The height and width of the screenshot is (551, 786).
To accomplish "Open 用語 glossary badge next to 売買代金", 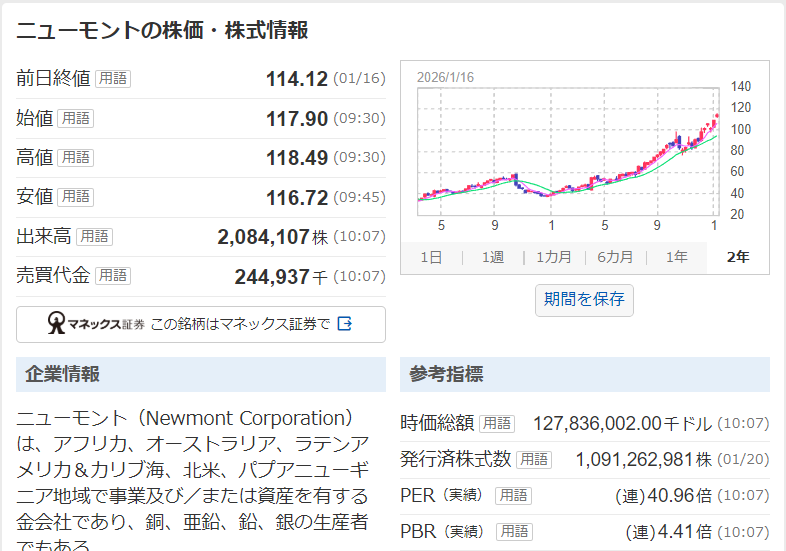I will pos(114,276).
